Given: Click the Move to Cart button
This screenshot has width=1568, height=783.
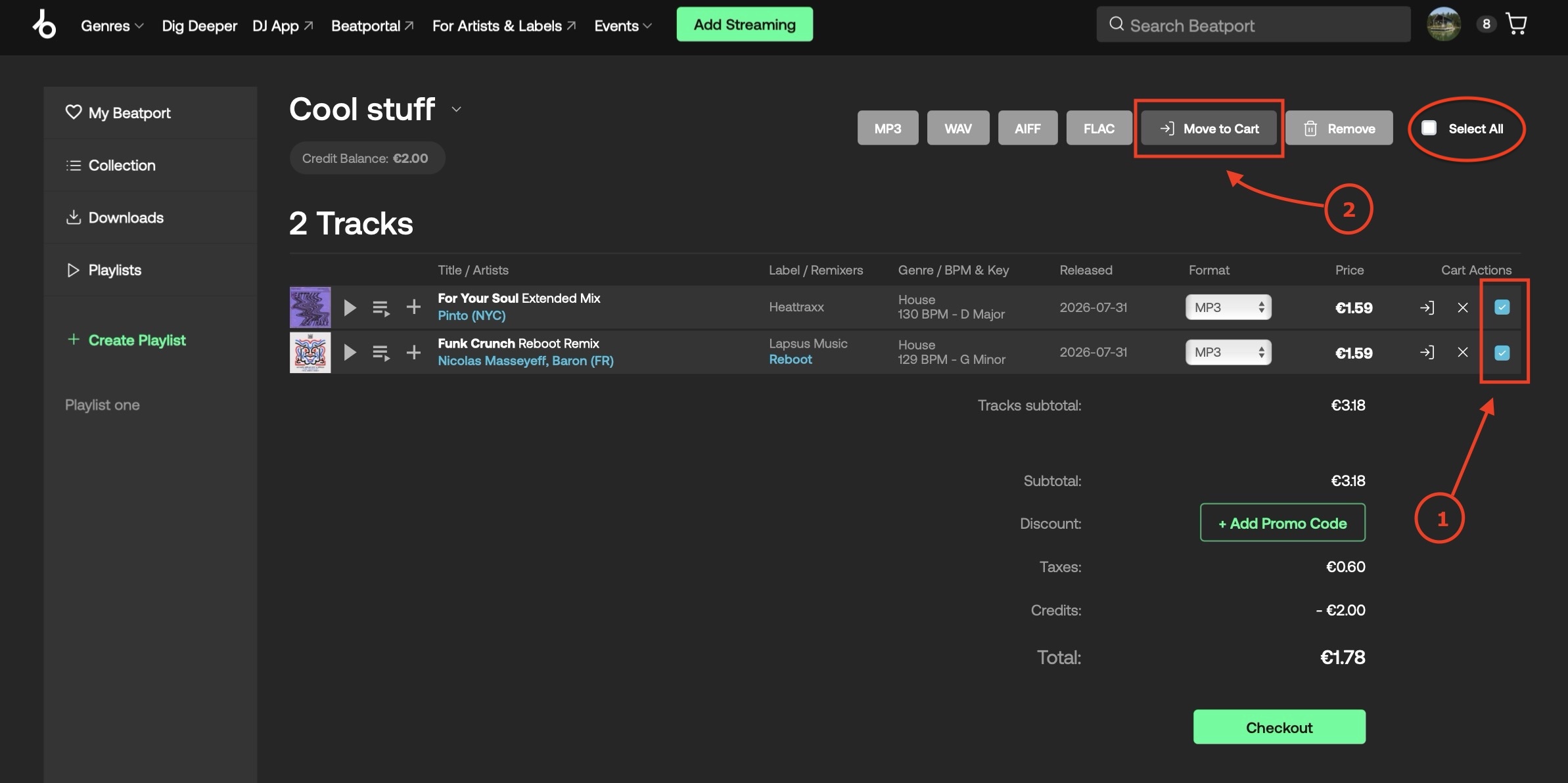Looking at the screenshot, I should point(1209,128).
